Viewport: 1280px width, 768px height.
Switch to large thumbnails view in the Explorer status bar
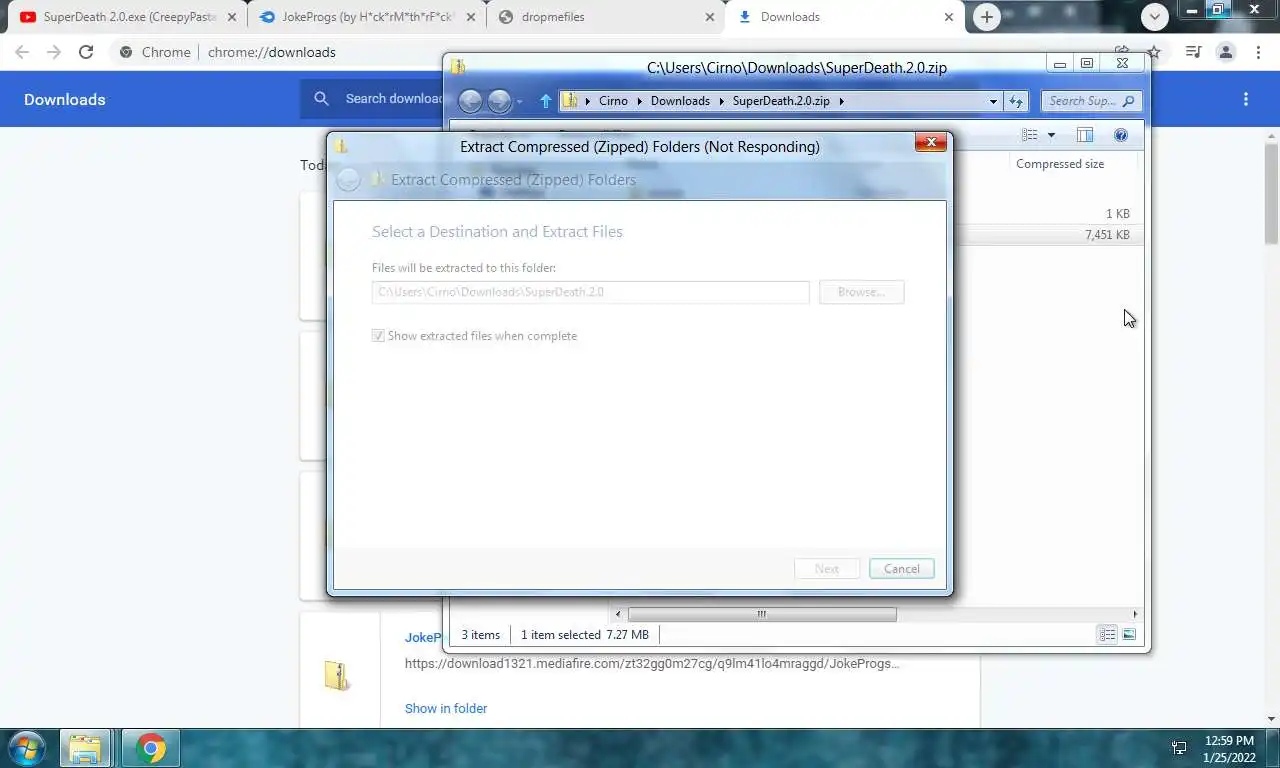1129,635
